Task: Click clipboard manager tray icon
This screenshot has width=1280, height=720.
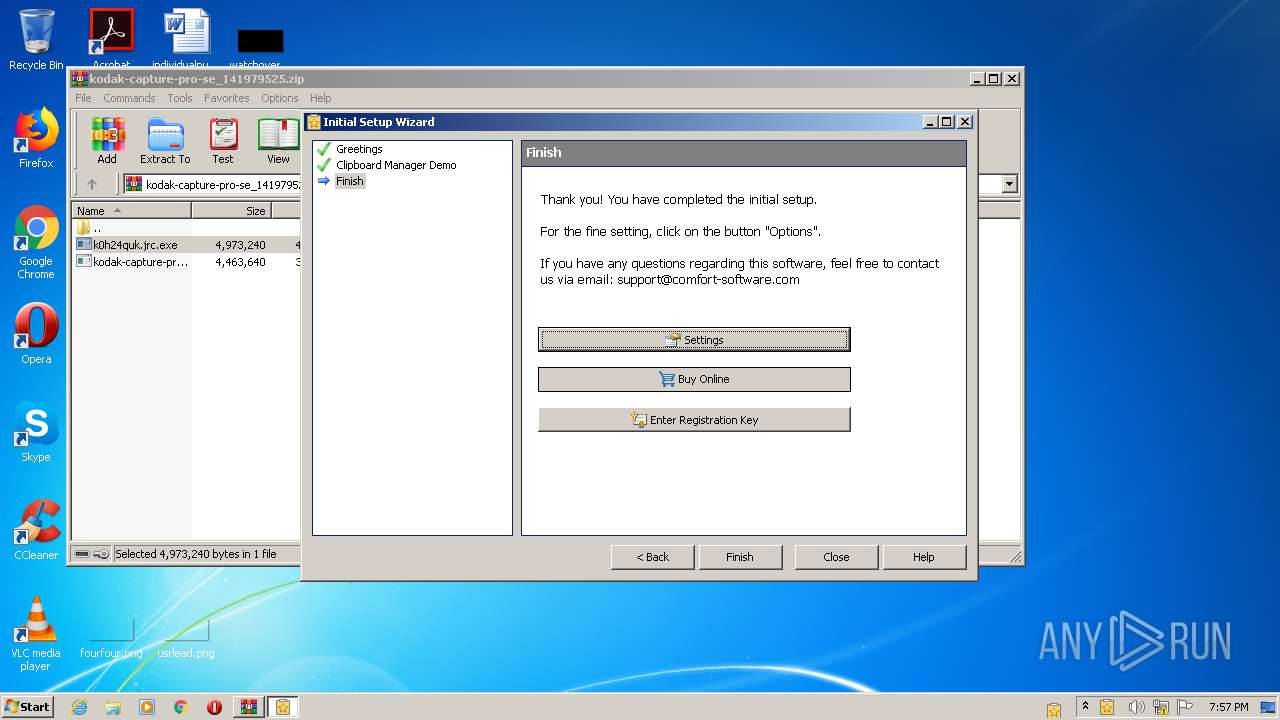Action: [x=1108, y=707]
